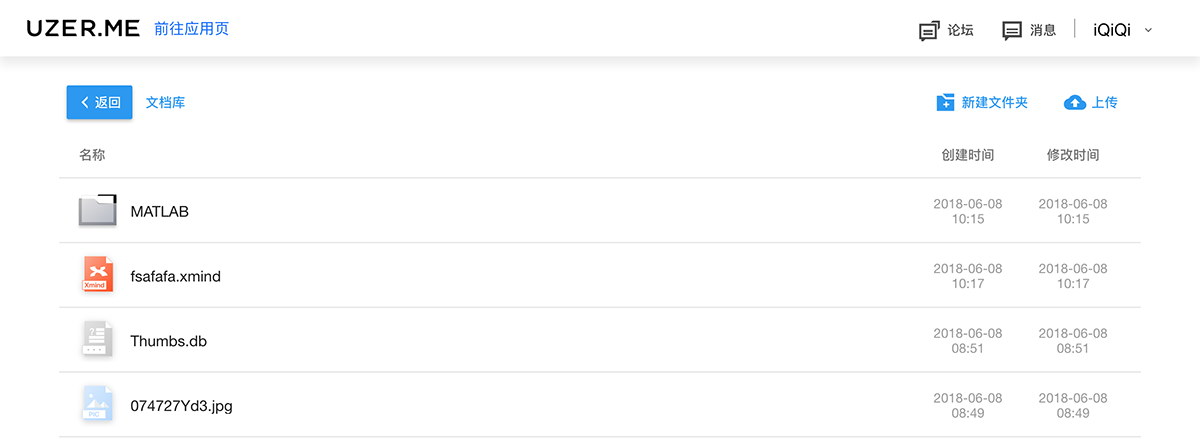The width and height of the screenshot is (1200, 441).
Task: Open the MATLAB folder icon
Action: click(x=98, y=210)
